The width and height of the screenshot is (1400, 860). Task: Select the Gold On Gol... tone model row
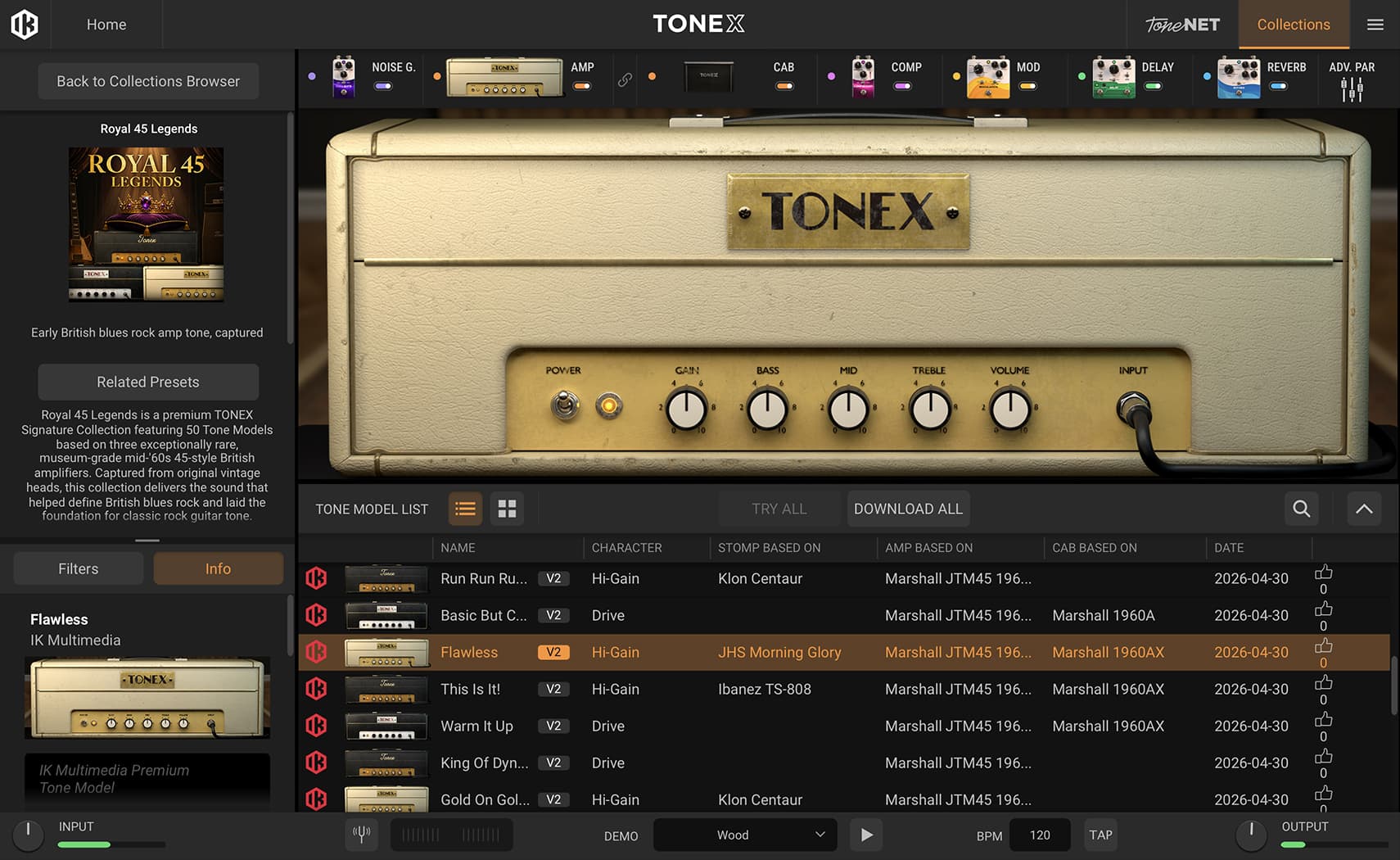tap(843, 799)
